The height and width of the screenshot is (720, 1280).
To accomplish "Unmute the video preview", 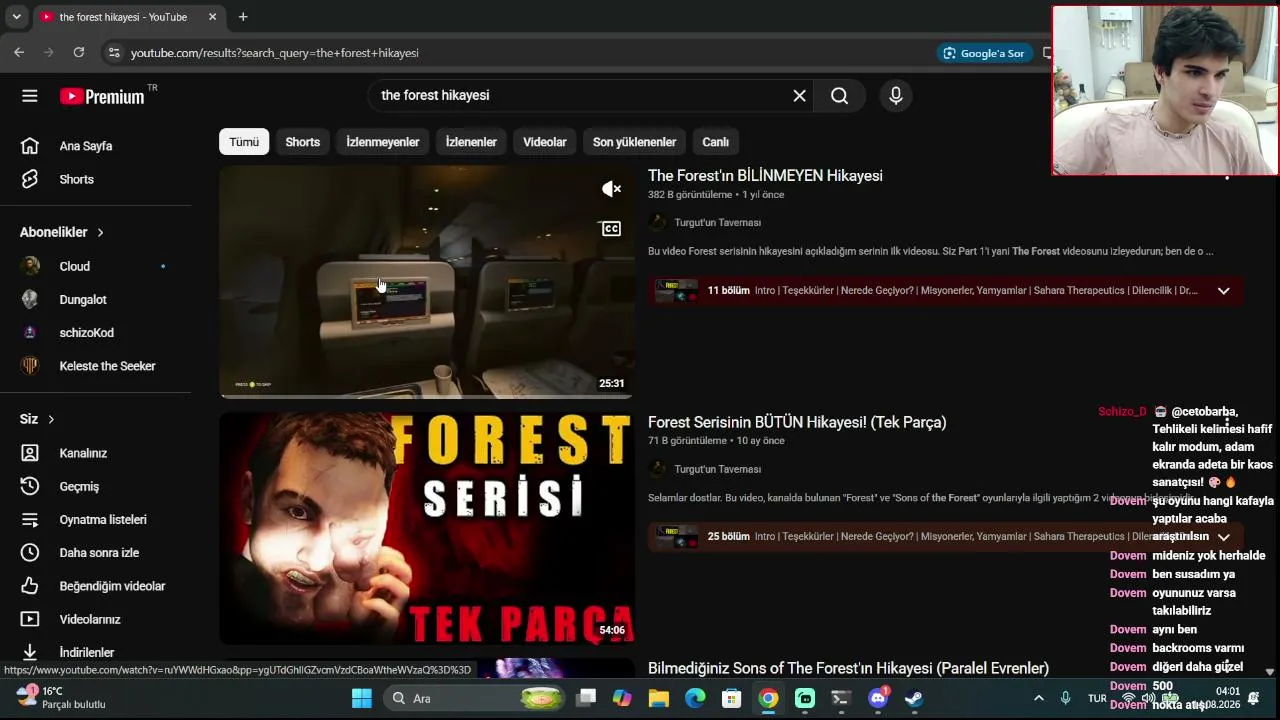I will [611, 189].
